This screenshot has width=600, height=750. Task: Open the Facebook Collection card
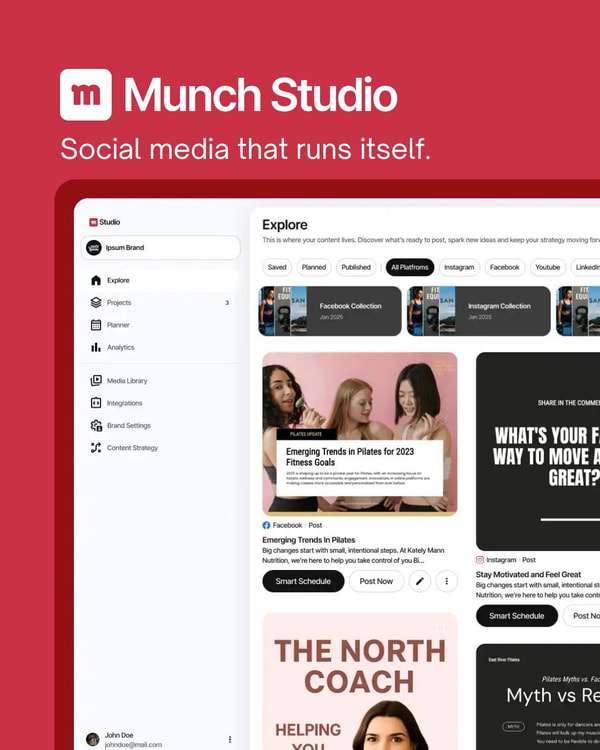click(x=330, y=311)
